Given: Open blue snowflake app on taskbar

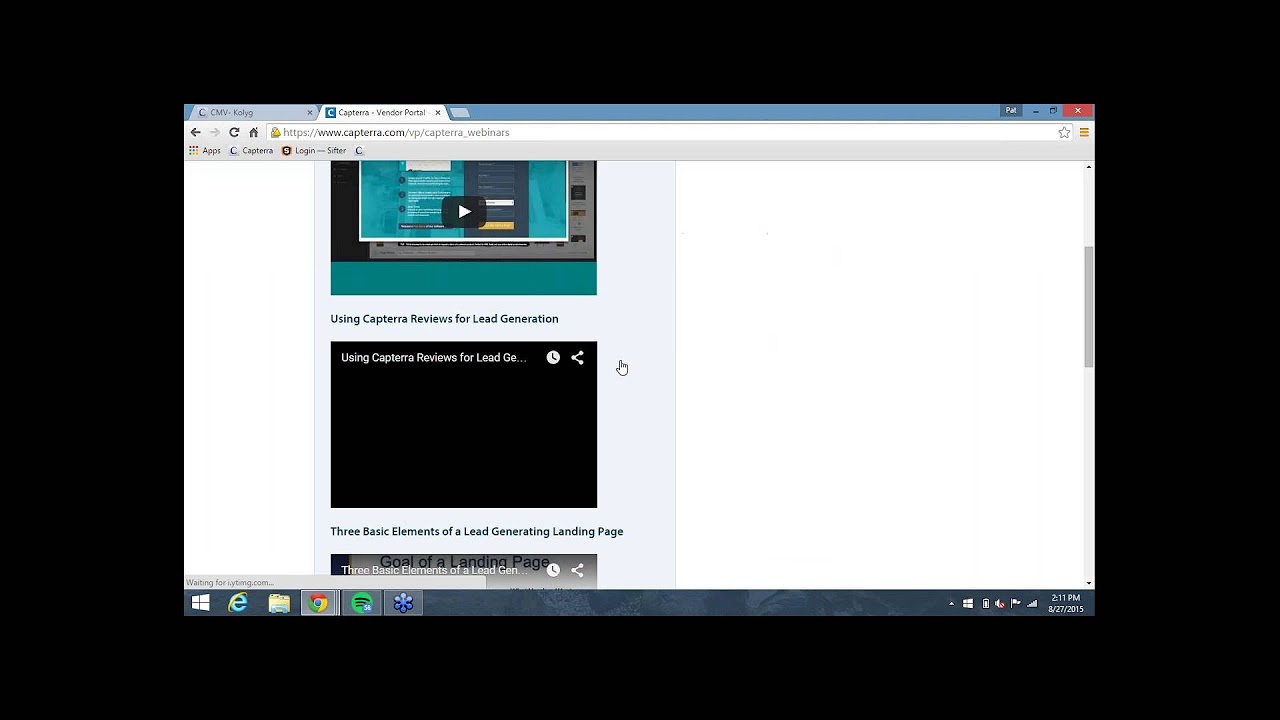Looking at the screenshot, I should (403, 603).
